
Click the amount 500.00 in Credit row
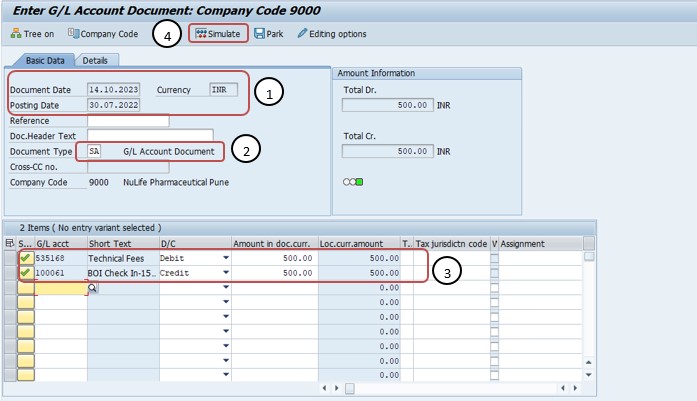275,273
